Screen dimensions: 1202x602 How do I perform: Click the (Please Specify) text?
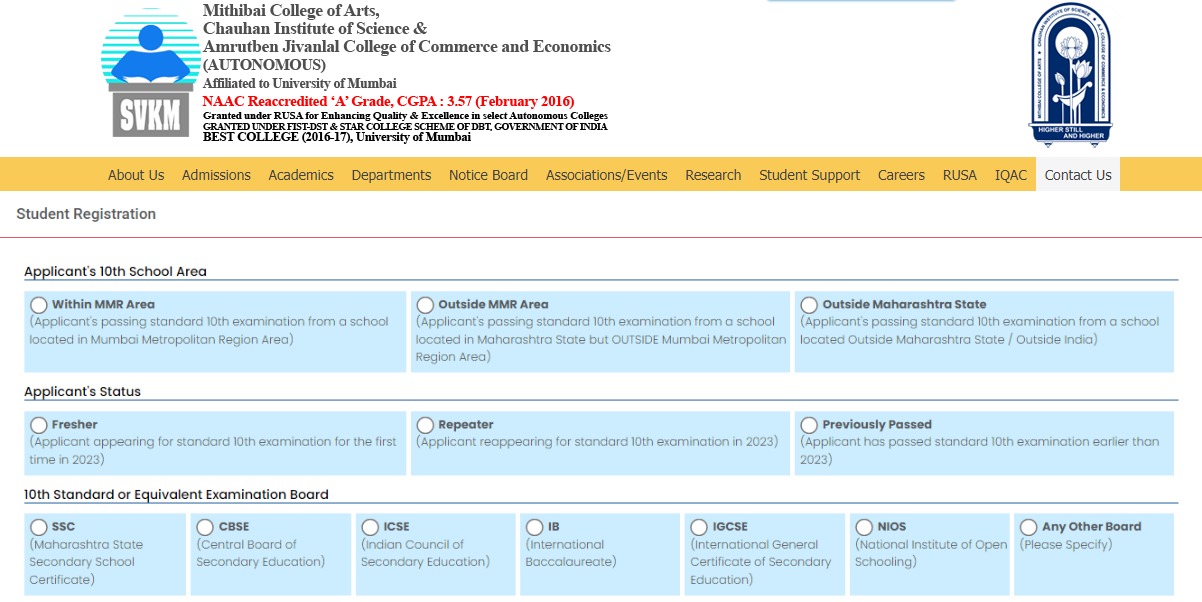(x=1066, y=545)
